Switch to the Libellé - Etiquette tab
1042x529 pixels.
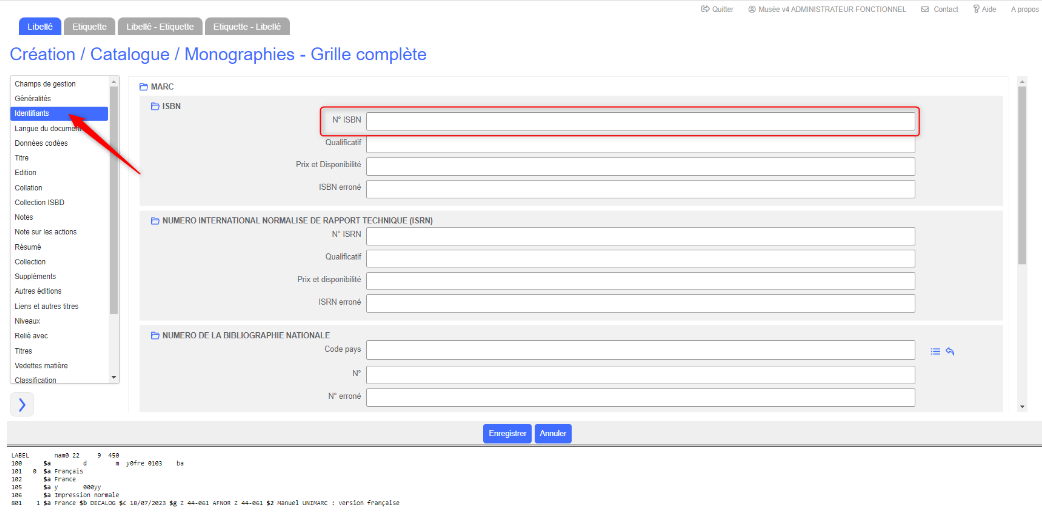point(160,26)
